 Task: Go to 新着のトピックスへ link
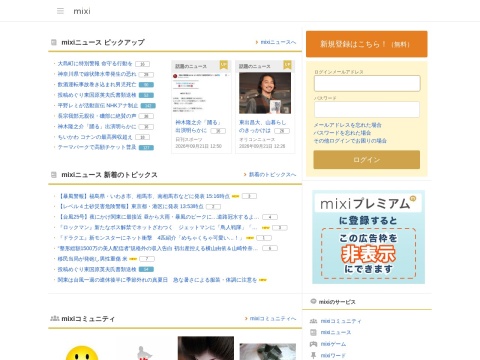pos(272,174)
